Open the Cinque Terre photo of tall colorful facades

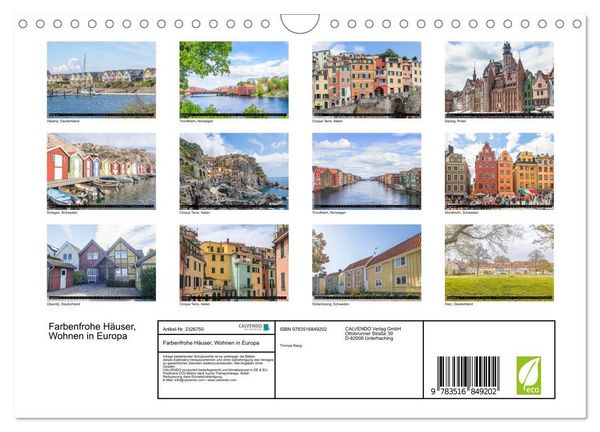click(367, 80)
